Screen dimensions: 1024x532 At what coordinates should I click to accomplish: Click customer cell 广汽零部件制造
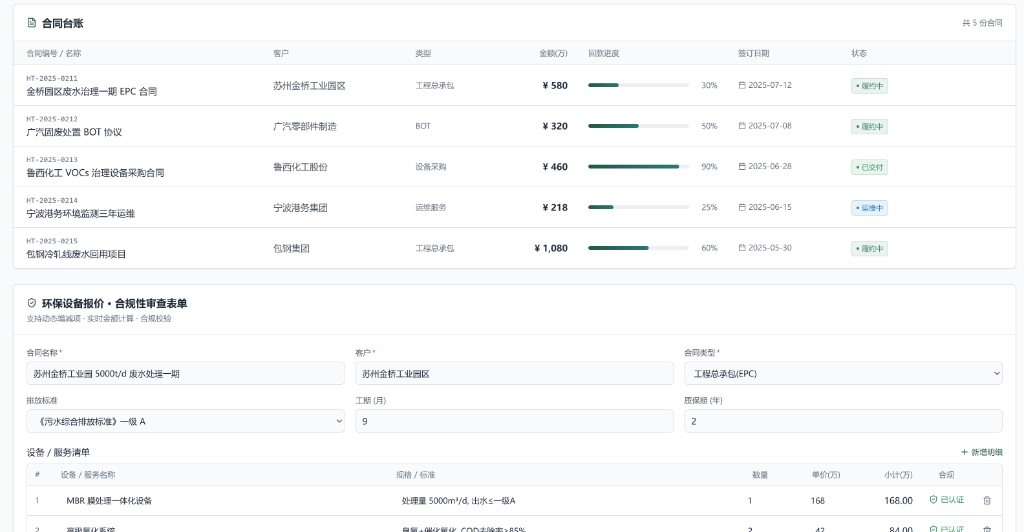[304, 126]
